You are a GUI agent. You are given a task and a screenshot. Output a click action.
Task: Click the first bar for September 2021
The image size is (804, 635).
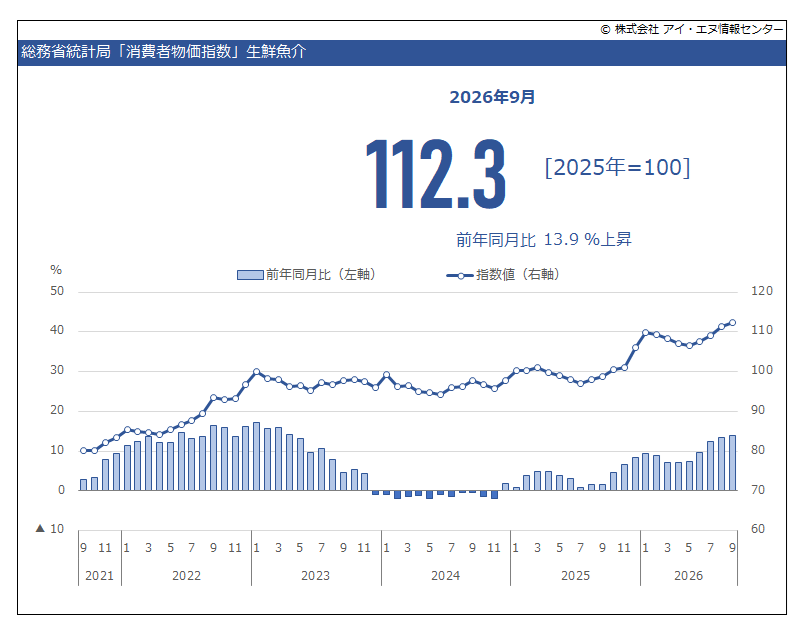pyautogui.click(x=84, y=485)
